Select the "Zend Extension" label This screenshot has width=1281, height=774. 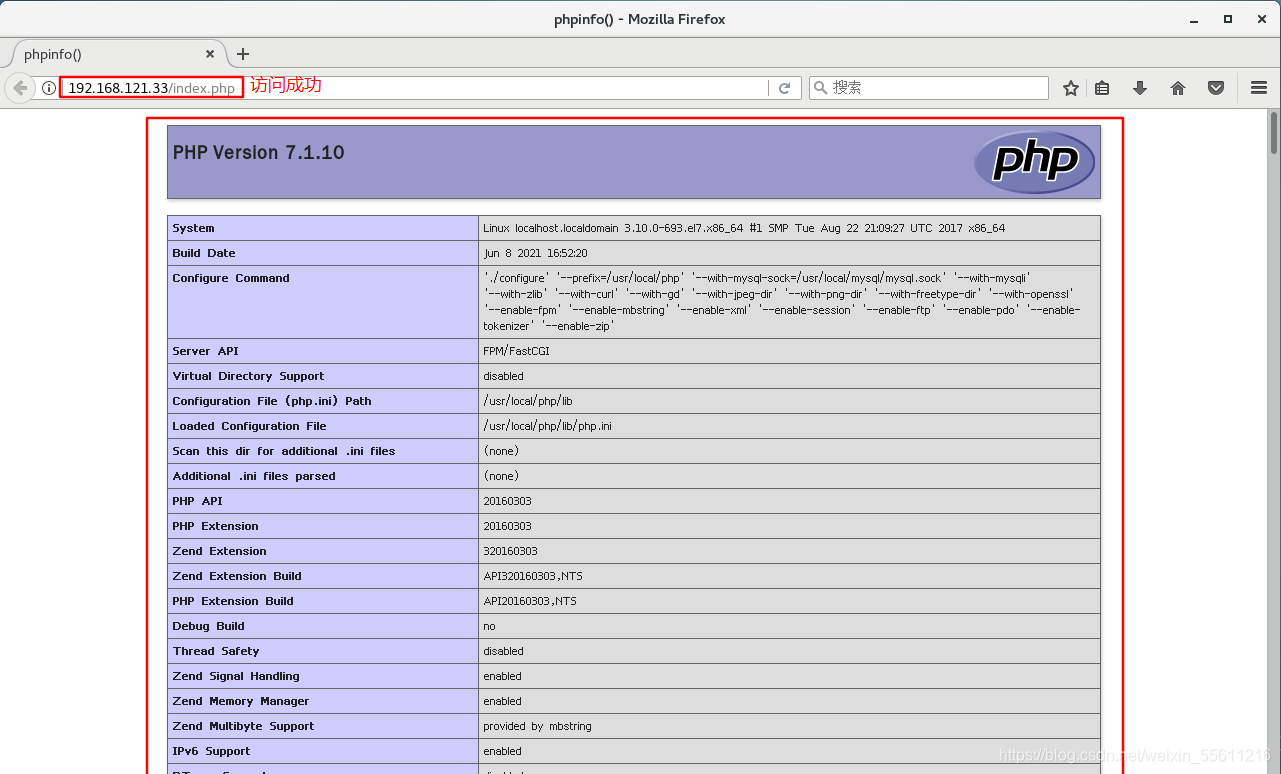tap(220, 551)
